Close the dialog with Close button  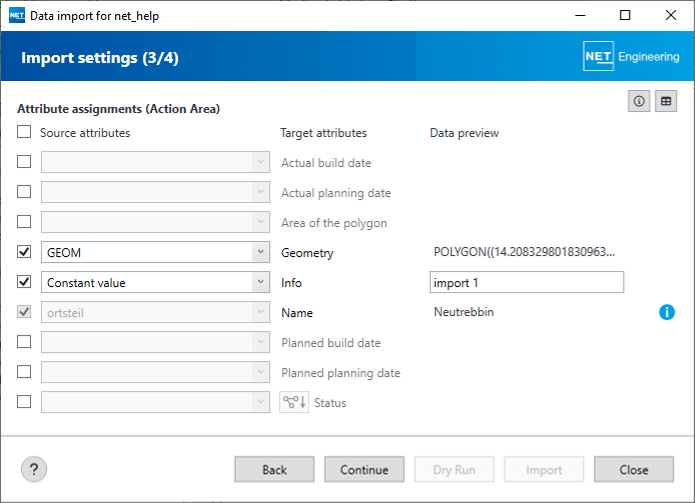tap(633, 469)
